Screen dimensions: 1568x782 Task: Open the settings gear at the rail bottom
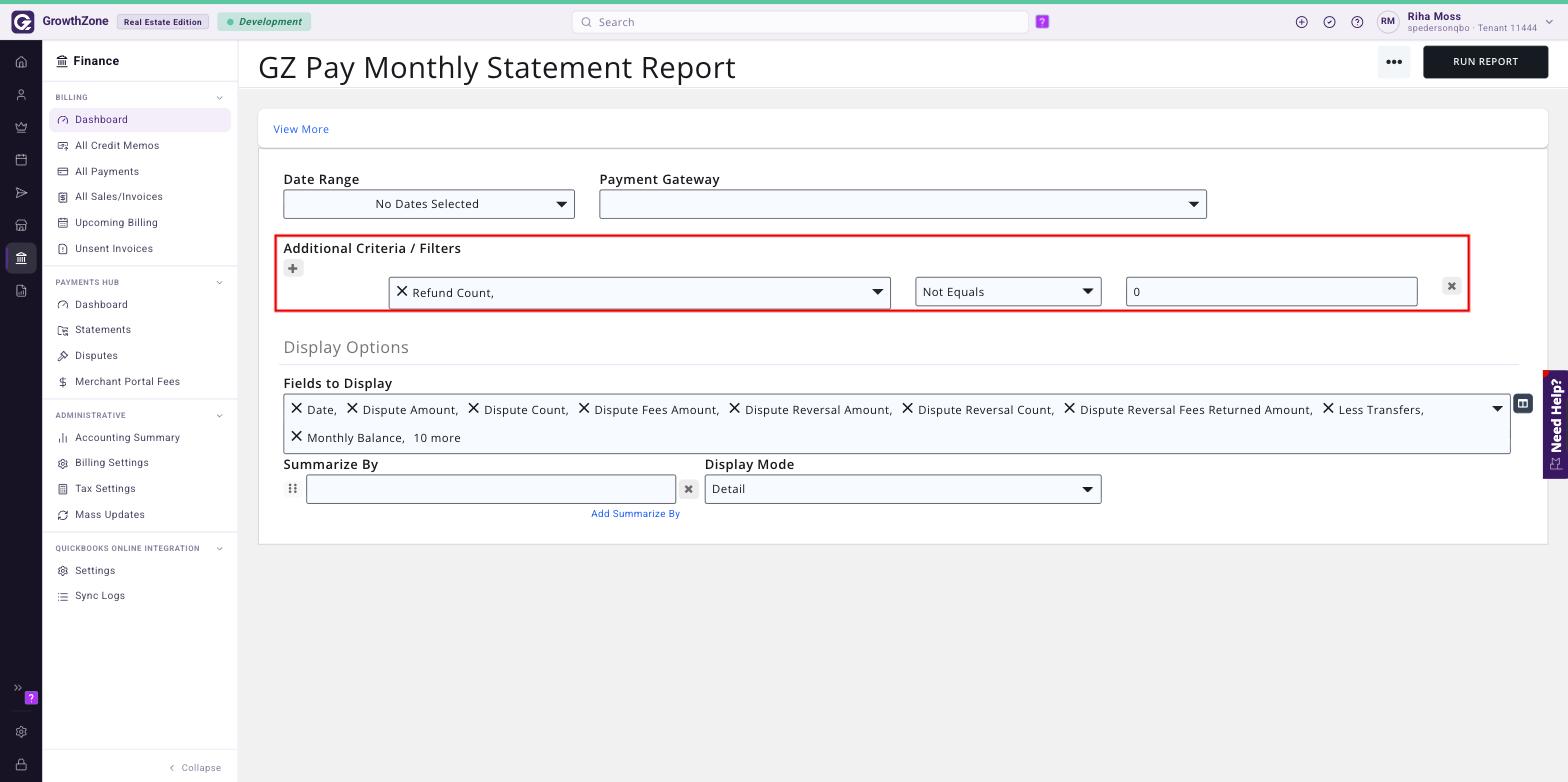click(21, 732)
